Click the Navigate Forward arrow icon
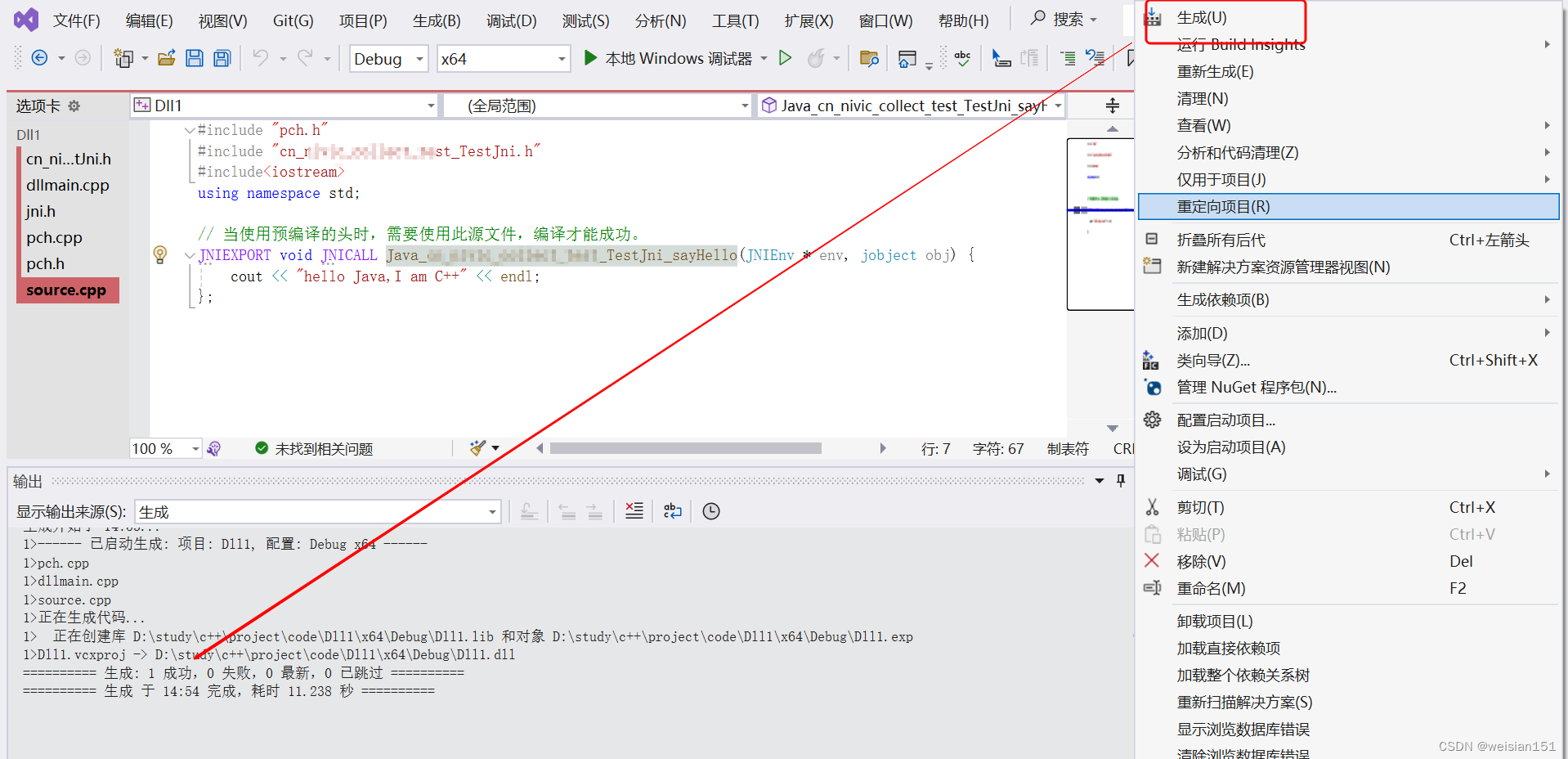The width and height of the screenshot is (1568, 759). tap(83, 58)
